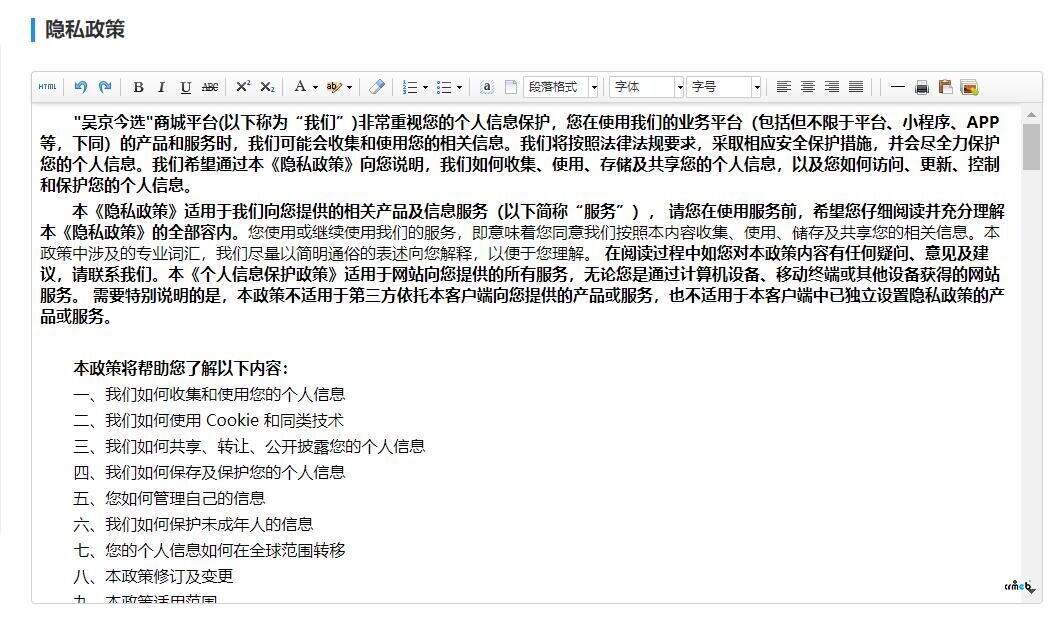This screenshot has width=1051, height=619.
Task: Click the line 七、您的个人信息如何在全球范围转移
Action: [x=209, y=551]
